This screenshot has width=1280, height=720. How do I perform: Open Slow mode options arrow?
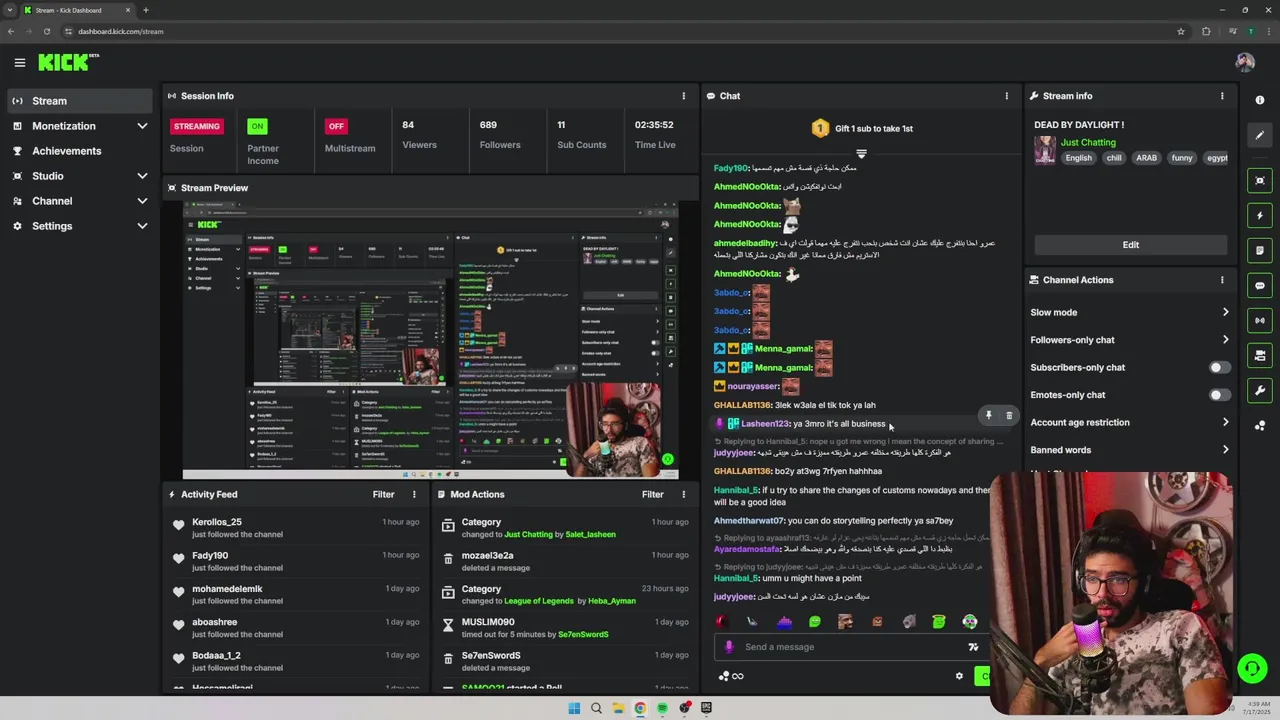tap(1225, 312)
